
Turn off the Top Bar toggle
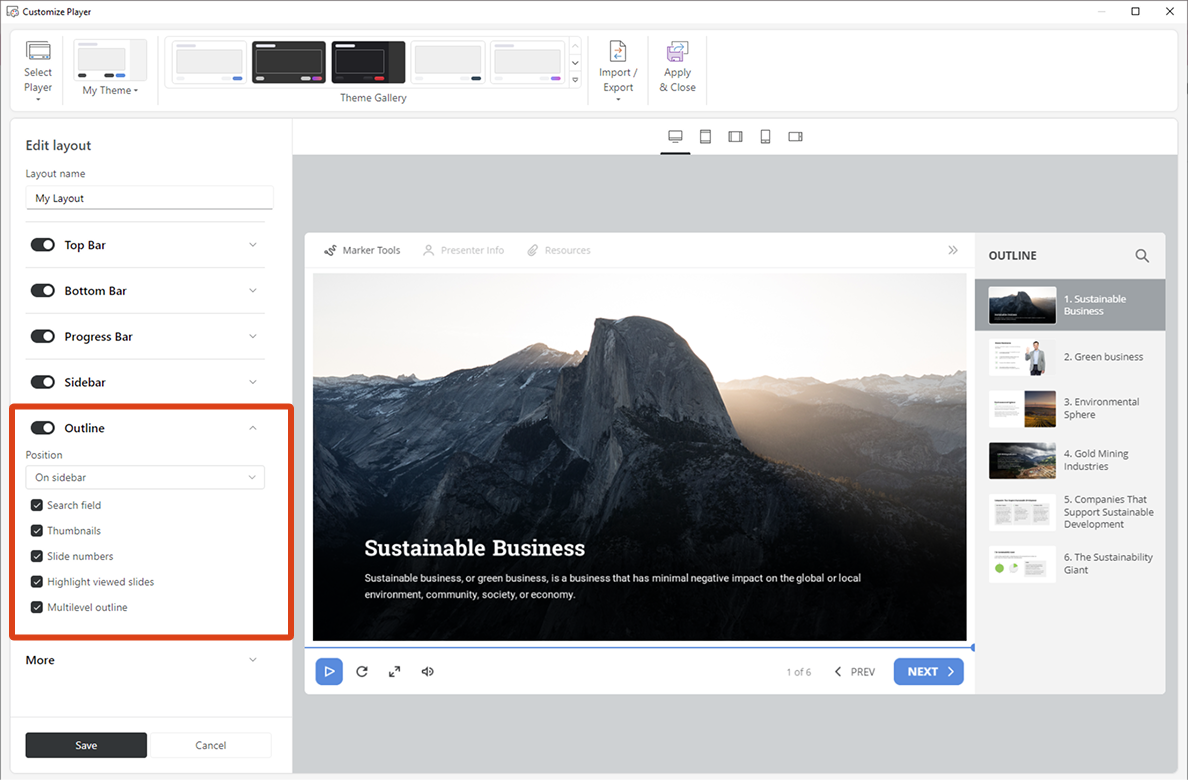[43, 245]
